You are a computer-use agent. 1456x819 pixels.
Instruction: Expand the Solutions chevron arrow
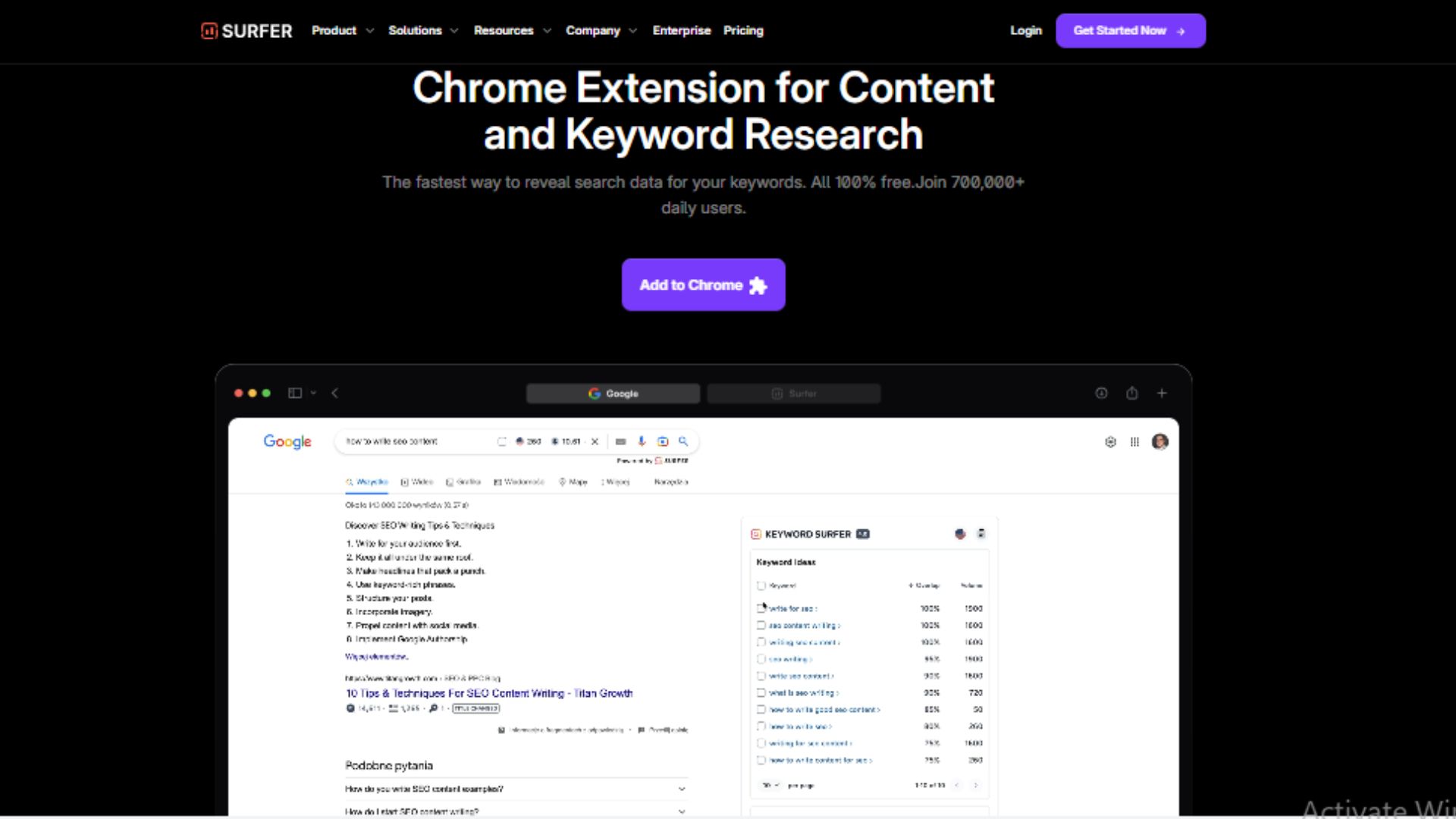454,31
